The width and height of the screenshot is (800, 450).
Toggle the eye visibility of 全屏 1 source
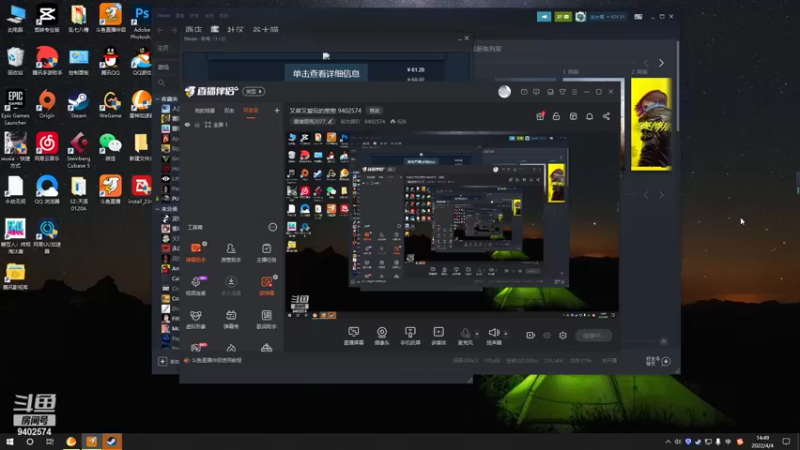pos(187,124)
